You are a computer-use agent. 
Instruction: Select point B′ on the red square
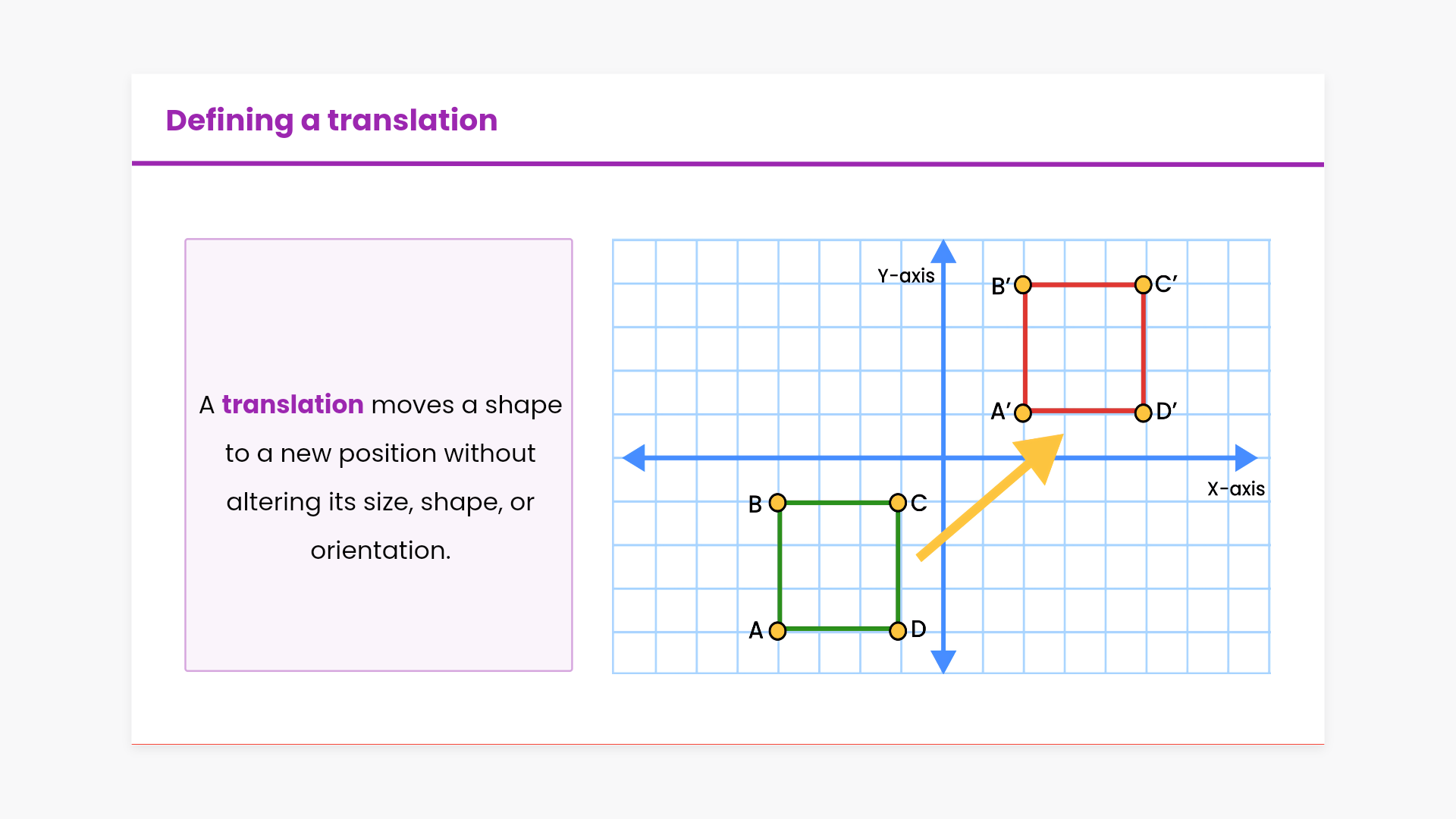(1023, 284)
